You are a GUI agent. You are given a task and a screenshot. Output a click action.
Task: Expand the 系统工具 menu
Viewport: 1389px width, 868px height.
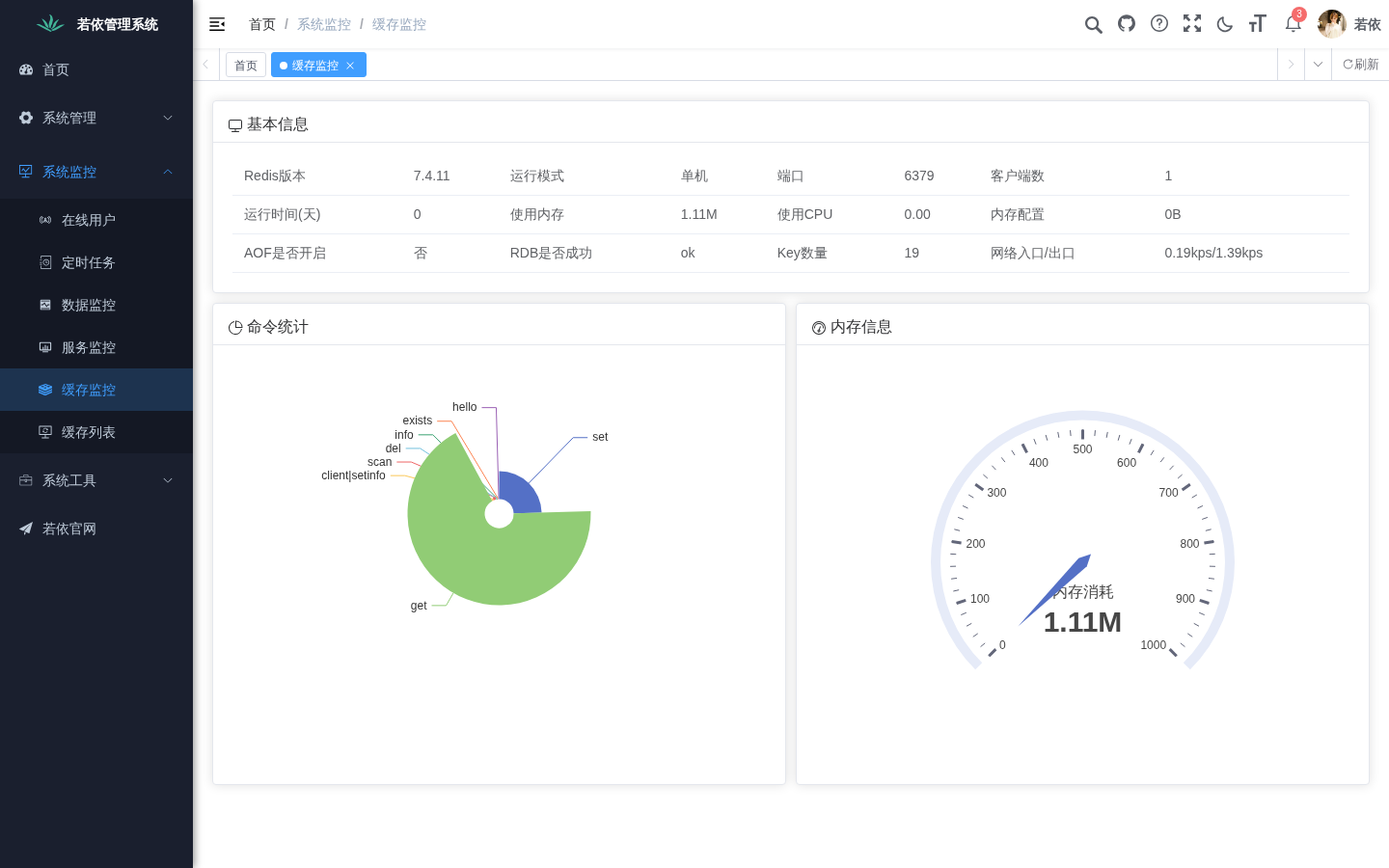pos(96,480)
